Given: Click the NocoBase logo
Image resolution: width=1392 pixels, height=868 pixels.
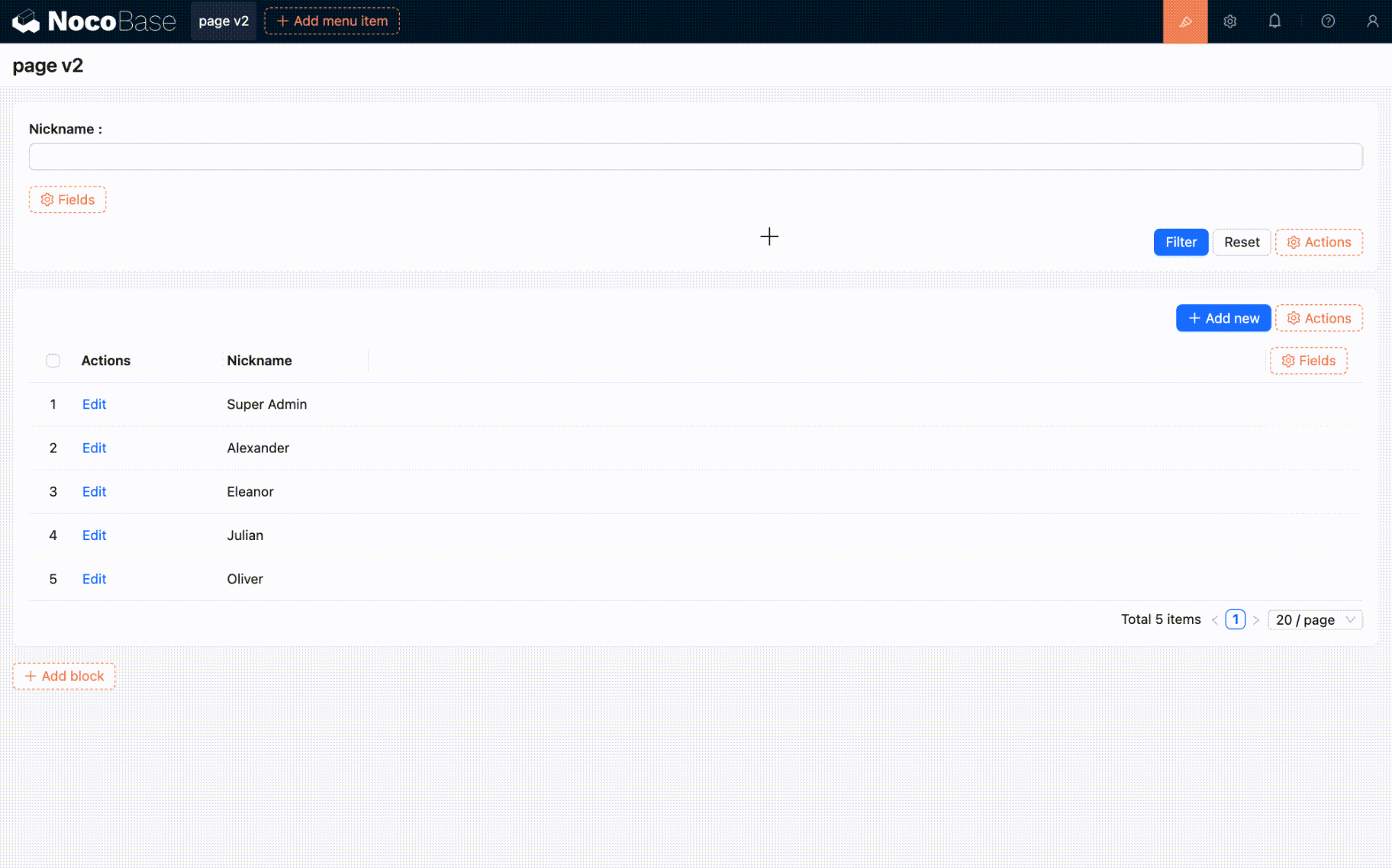Looking at the screenshot, I should 93,21.
